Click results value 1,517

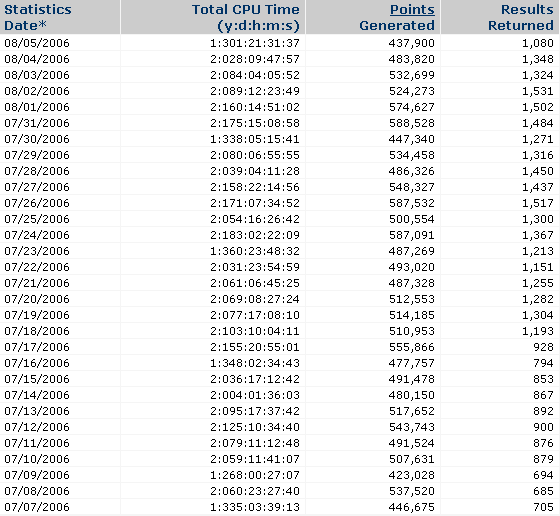tap(538, 203)
